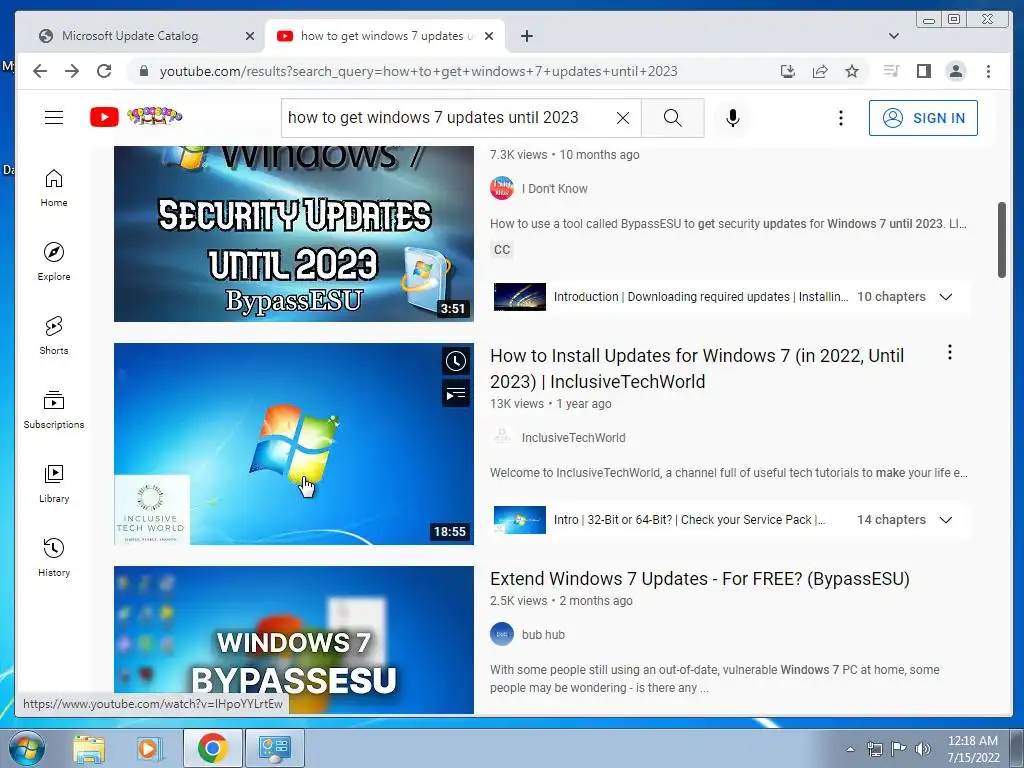
Task: Open Windows Media Player from taskbar
Action: [x=150, y=748]
